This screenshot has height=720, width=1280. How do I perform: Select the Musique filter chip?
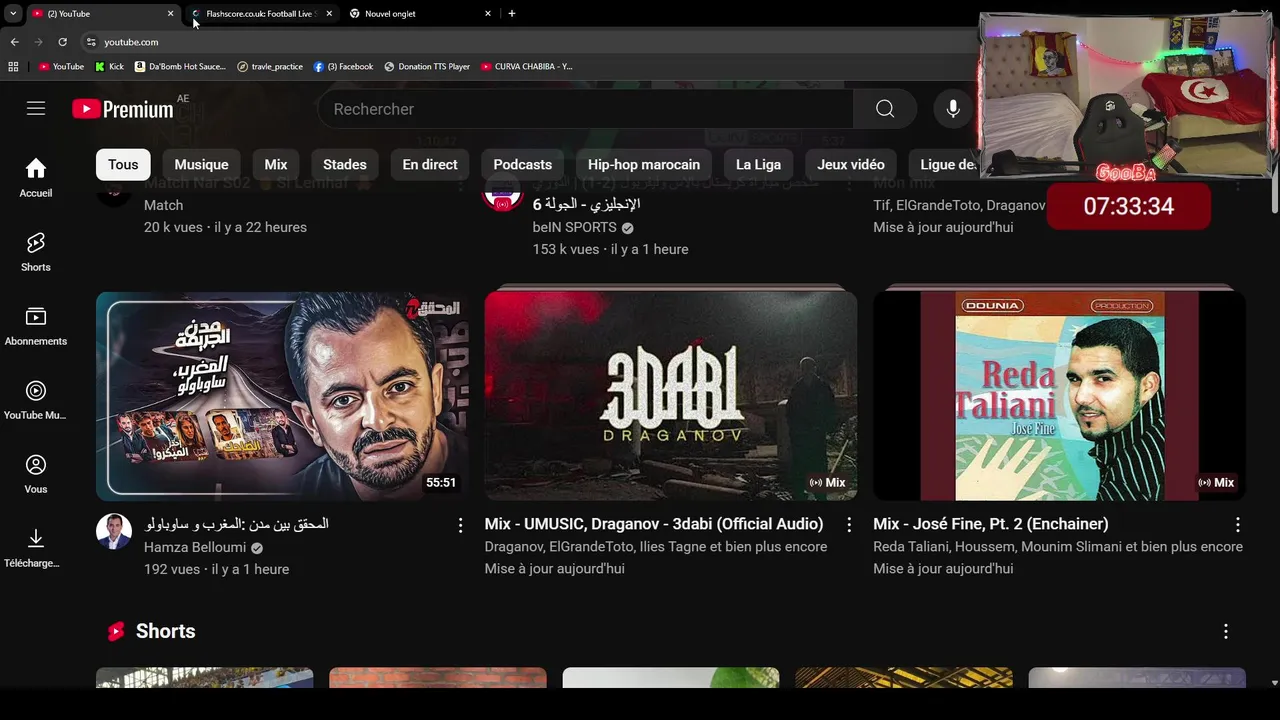coord(201,165)
